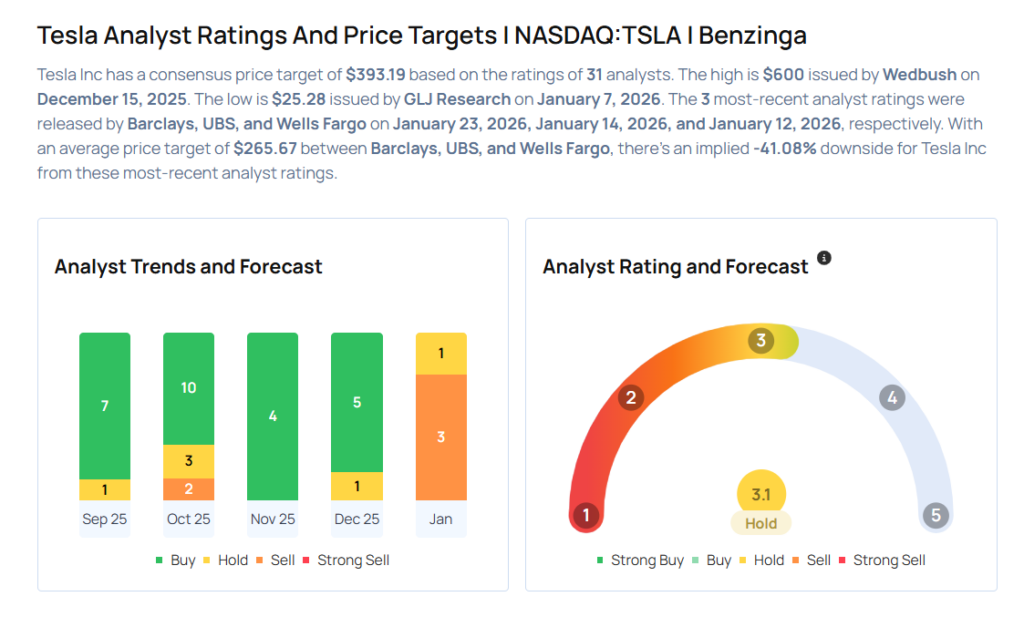Click gauge marker number 4
Viewport: 1024px width, 617px height.
[x=891, y=398]
